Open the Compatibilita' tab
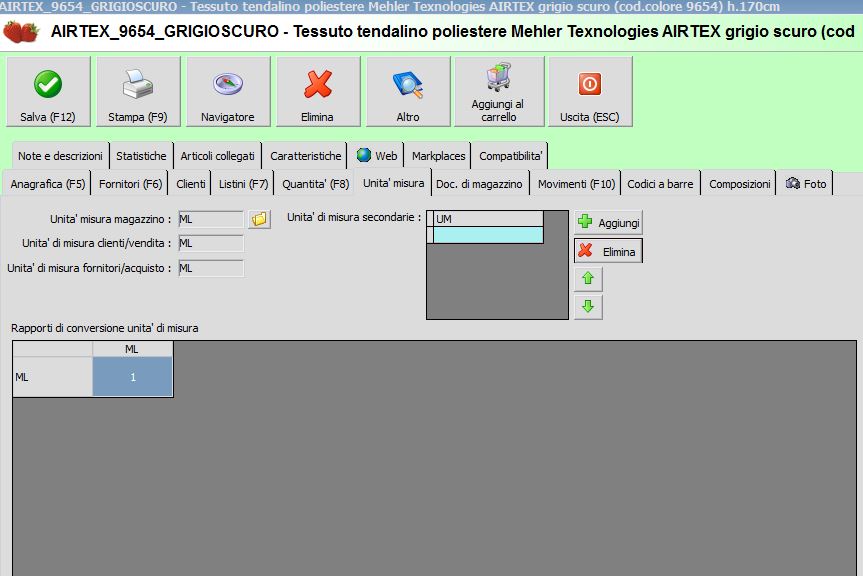This screenshot has width=863, height=576. pyautogui.click(x=510, y=156)
